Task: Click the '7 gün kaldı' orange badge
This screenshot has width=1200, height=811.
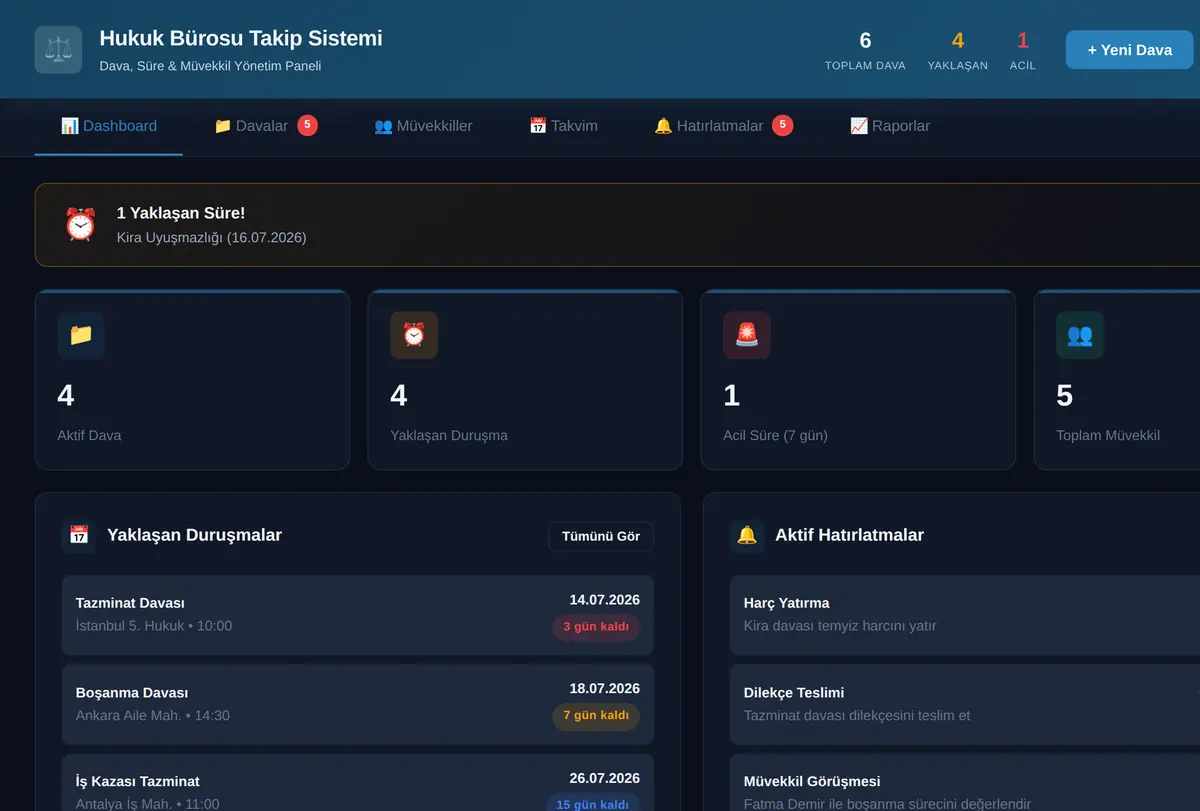Action: tap(596, 716)
